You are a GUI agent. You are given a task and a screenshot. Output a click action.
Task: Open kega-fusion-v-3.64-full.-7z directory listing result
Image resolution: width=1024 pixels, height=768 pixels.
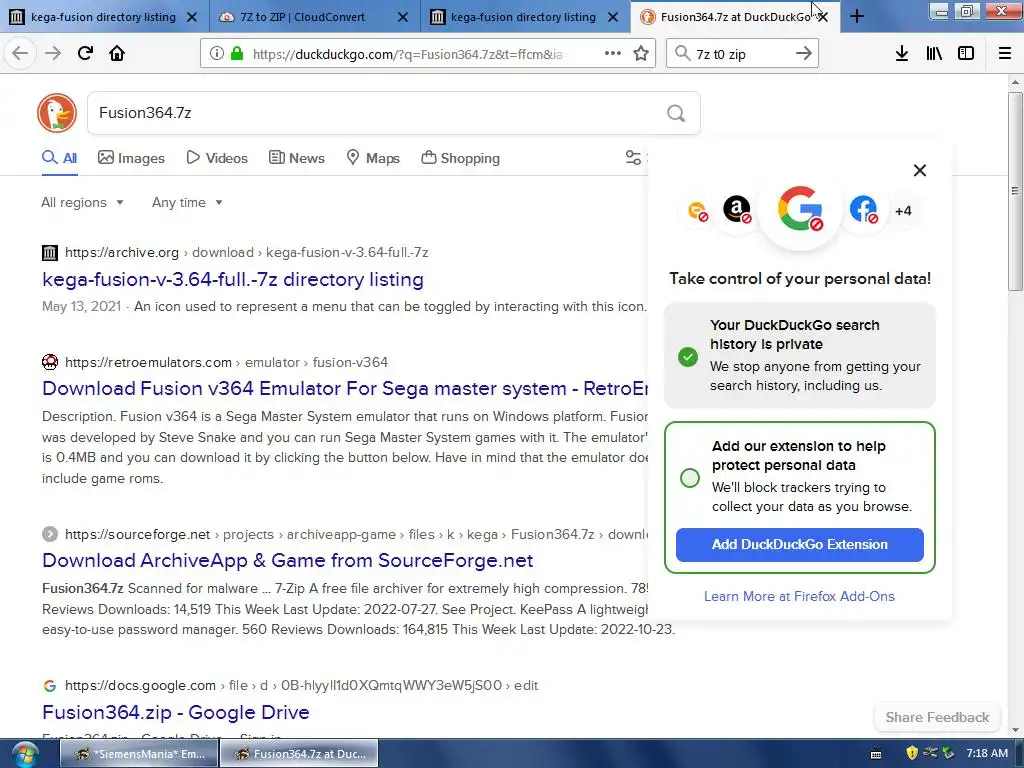[232, 280]
